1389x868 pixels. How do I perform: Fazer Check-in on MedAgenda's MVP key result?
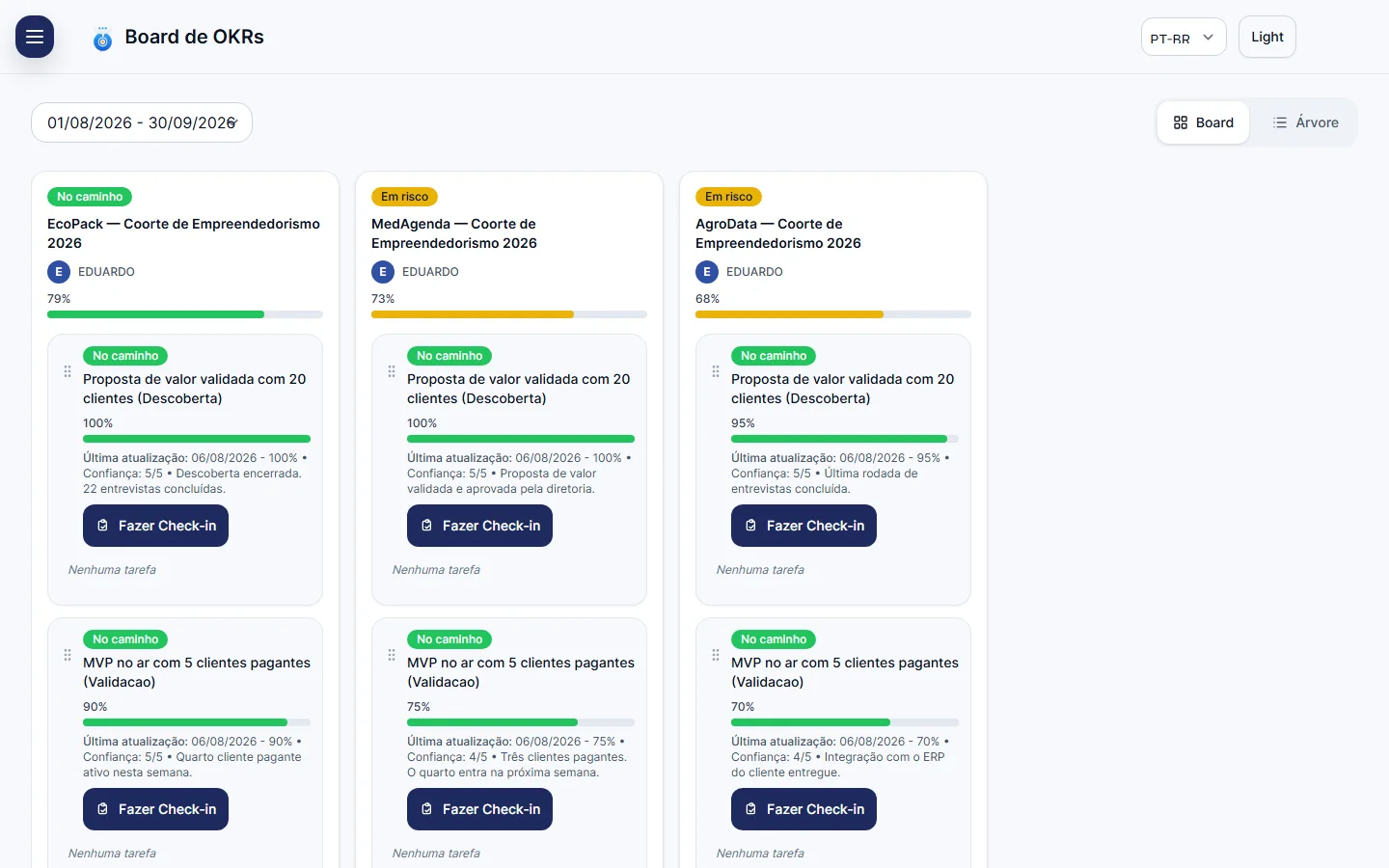(479, 809)
